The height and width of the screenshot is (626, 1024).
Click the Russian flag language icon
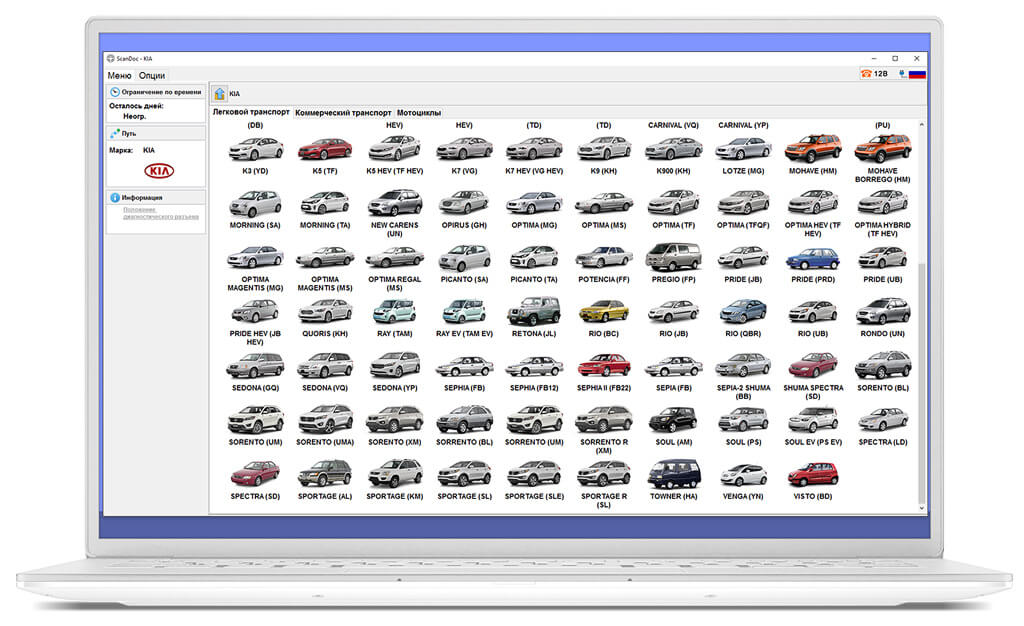[917, 74]
